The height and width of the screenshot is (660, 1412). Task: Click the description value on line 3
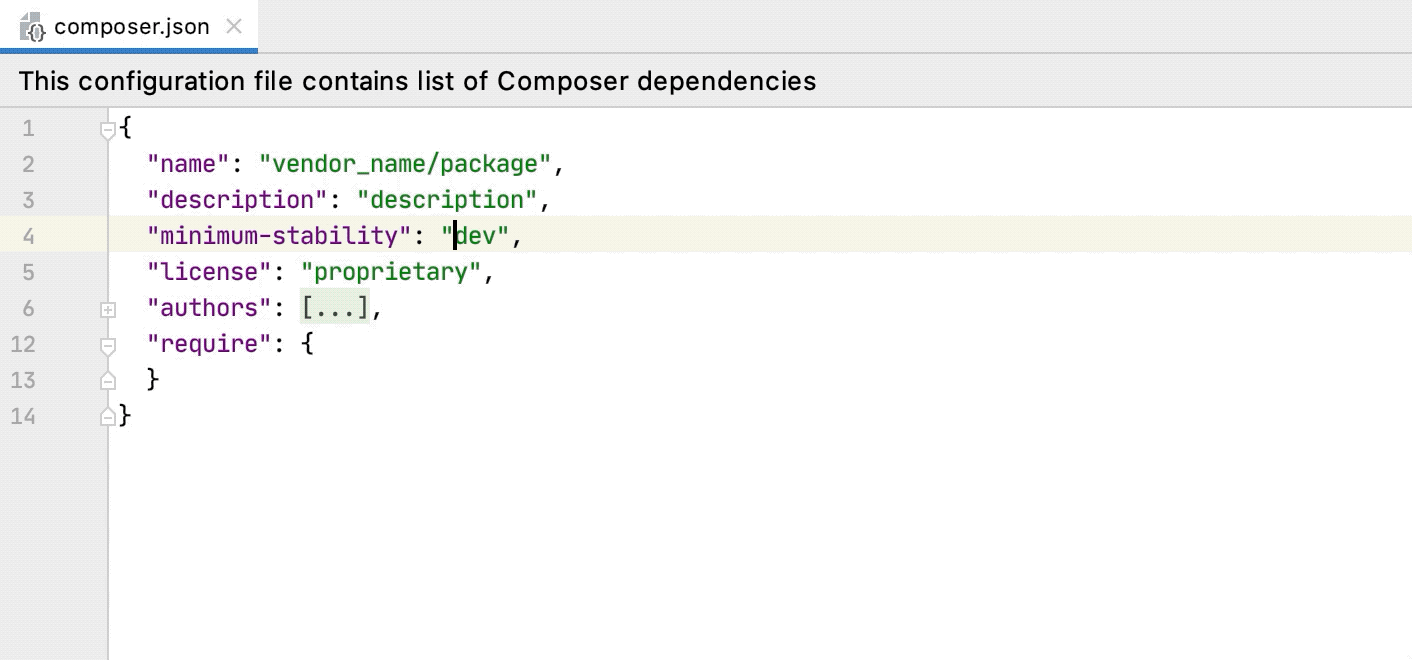(x=447, y=199)
